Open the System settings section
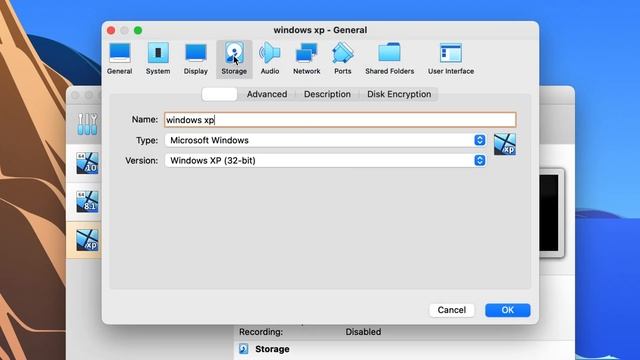640x360 pixels. pos(158,59)
